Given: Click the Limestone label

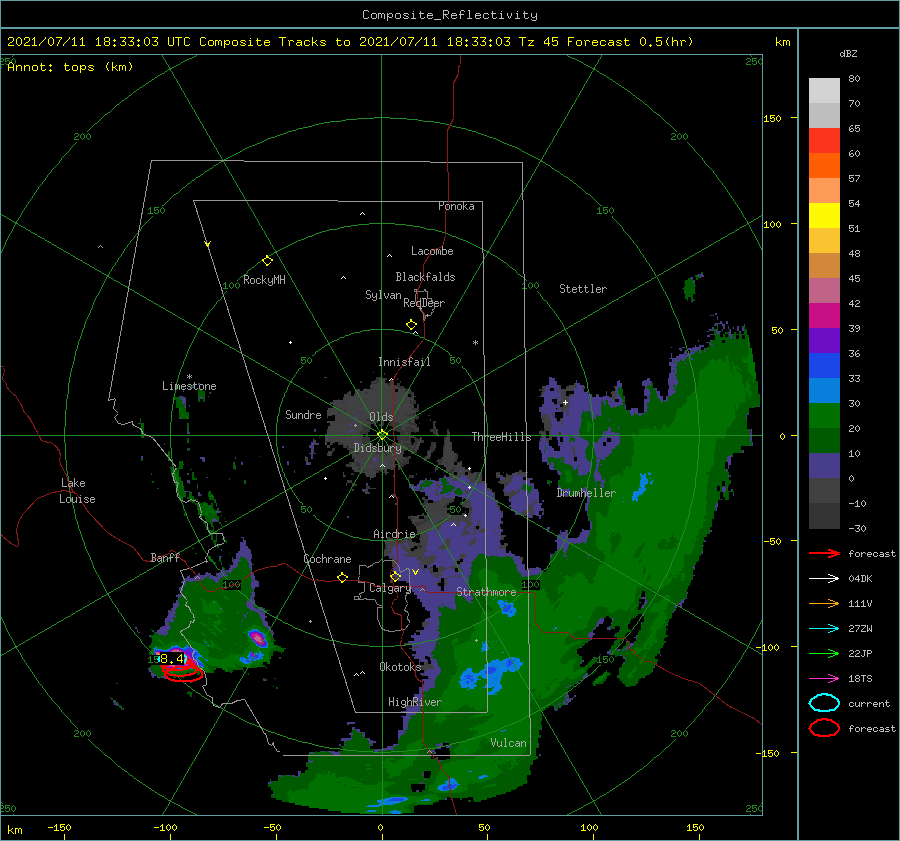Looking at the screenshot, I should pos(189,386).
